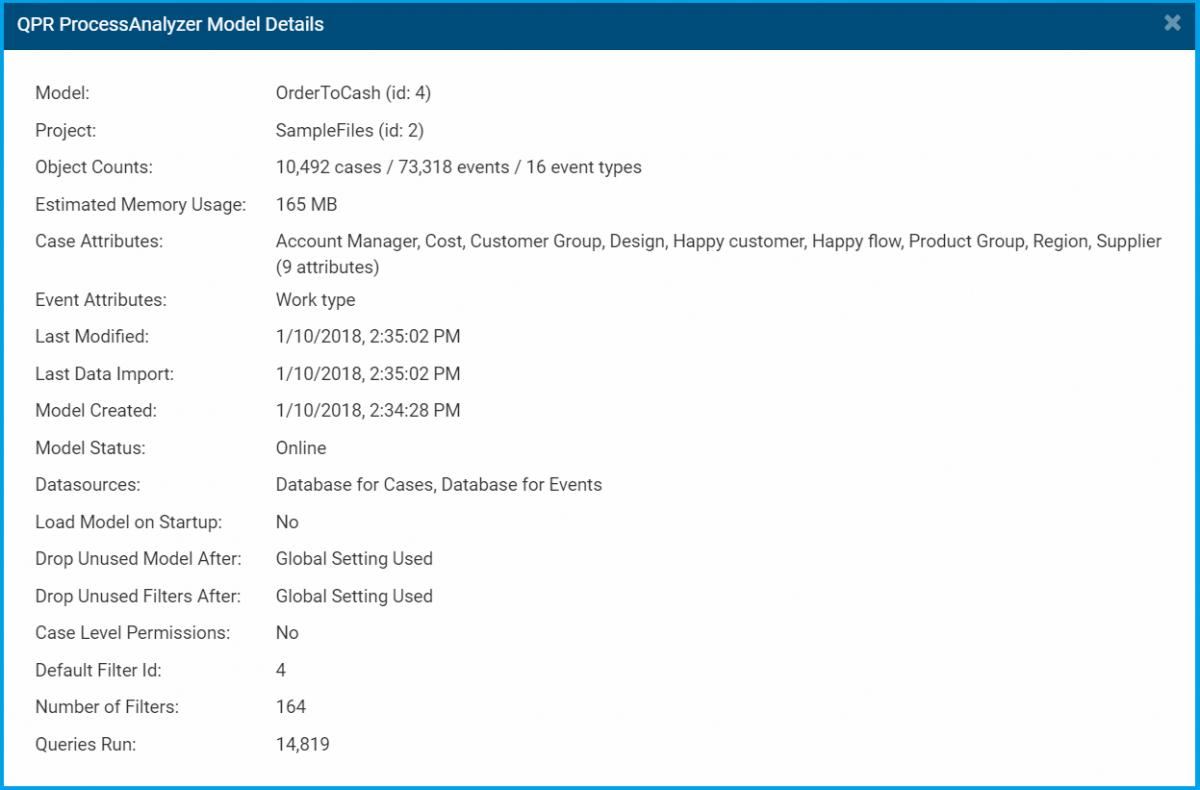Click the 'Model:' label

[x=62, y=93]
